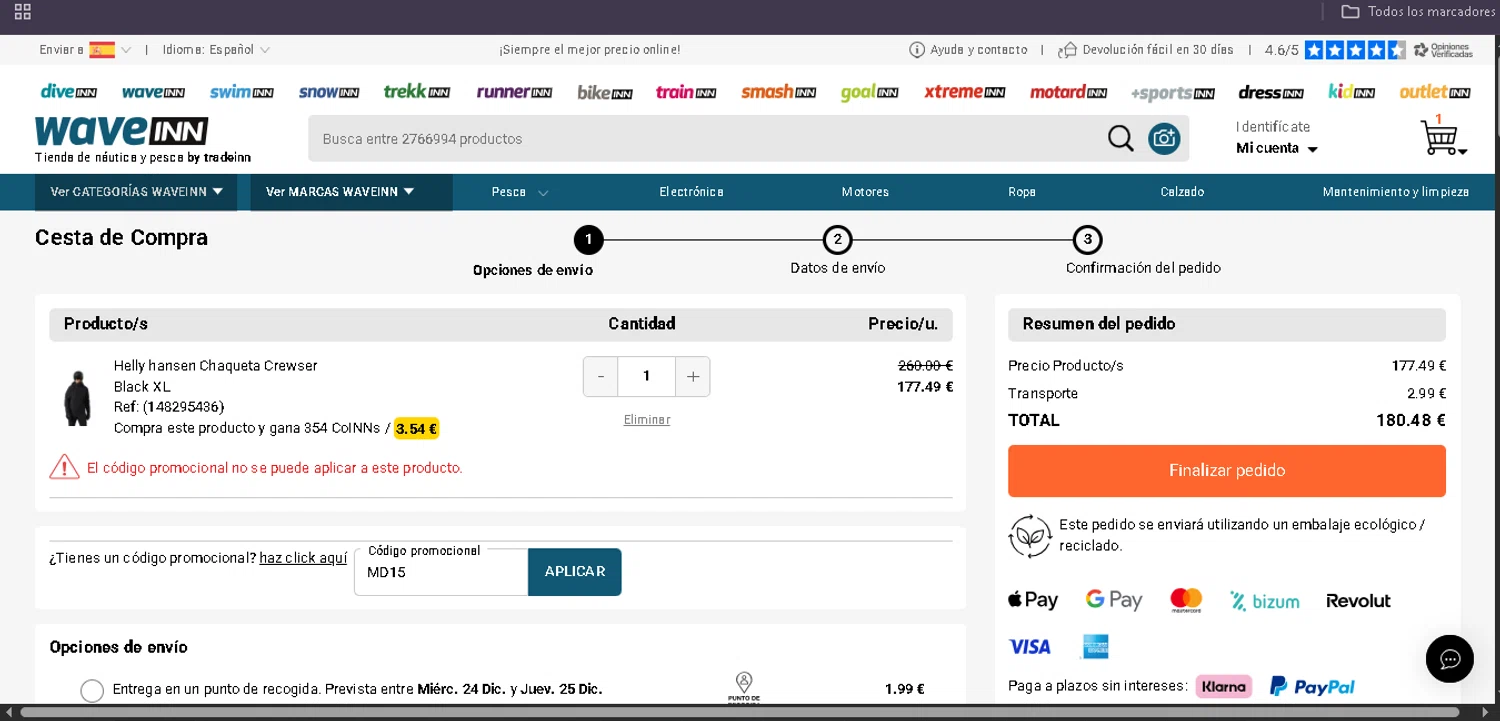1500x721 pixels.
Task: Click the Eliminar link under quantity
Action: point(647,420)
